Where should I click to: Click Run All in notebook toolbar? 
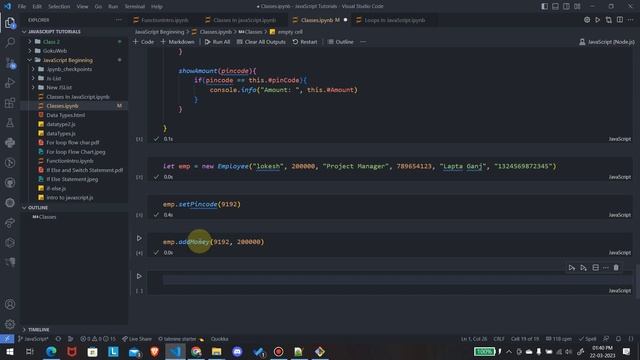pyautogui.click(x=217, y=42)
